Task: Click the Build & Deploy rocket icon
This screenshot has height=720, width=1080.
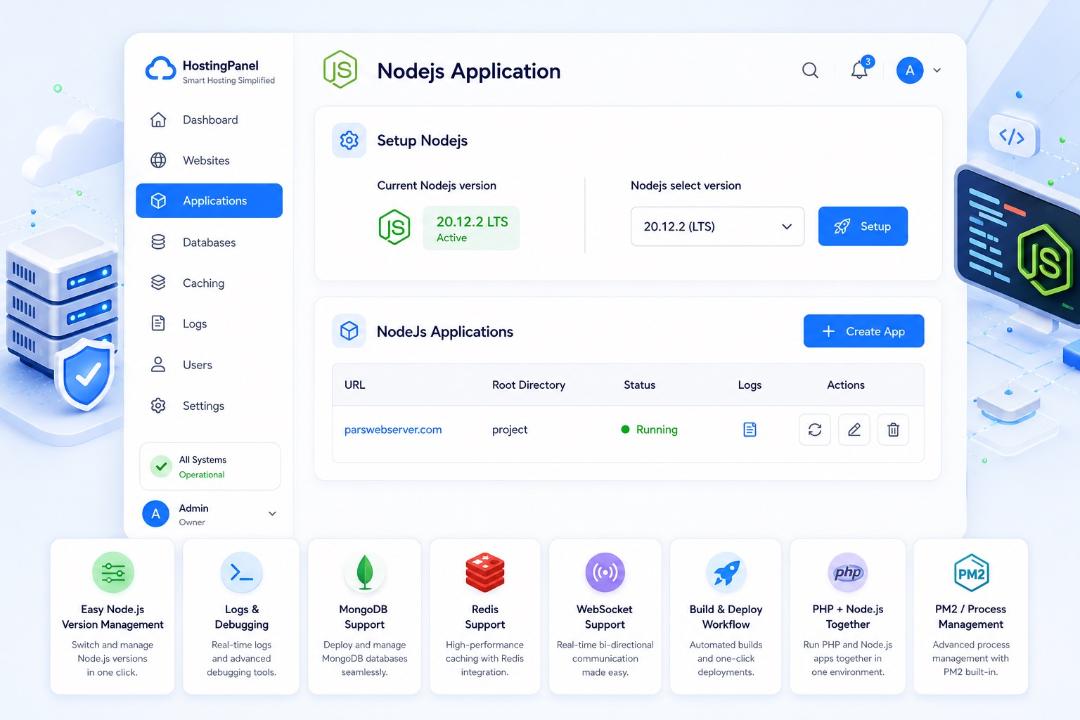Action: 726,573
